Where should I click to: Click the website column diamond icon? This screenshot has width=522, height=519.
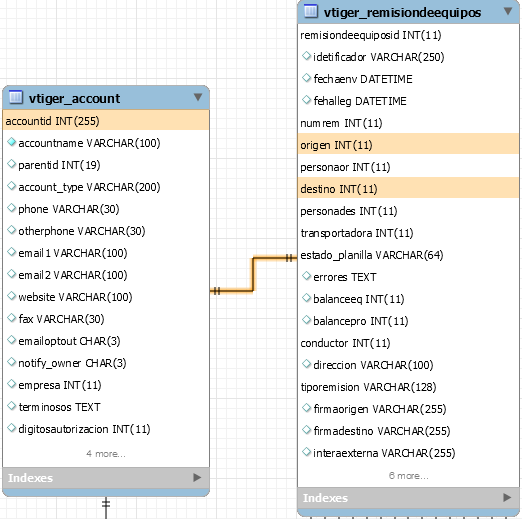(x=12, y=296)
